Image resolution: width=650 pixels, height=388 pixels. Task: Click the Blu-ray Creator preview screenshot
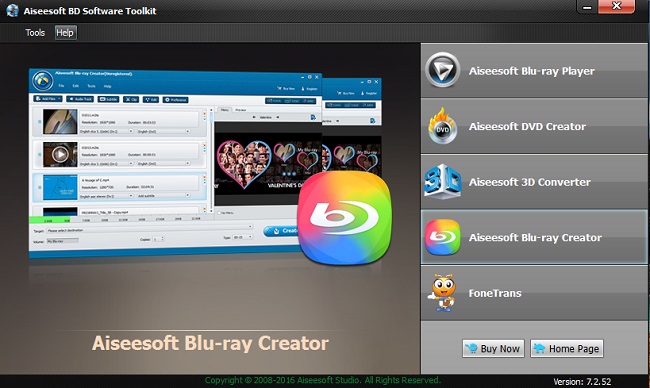(205, 164)
